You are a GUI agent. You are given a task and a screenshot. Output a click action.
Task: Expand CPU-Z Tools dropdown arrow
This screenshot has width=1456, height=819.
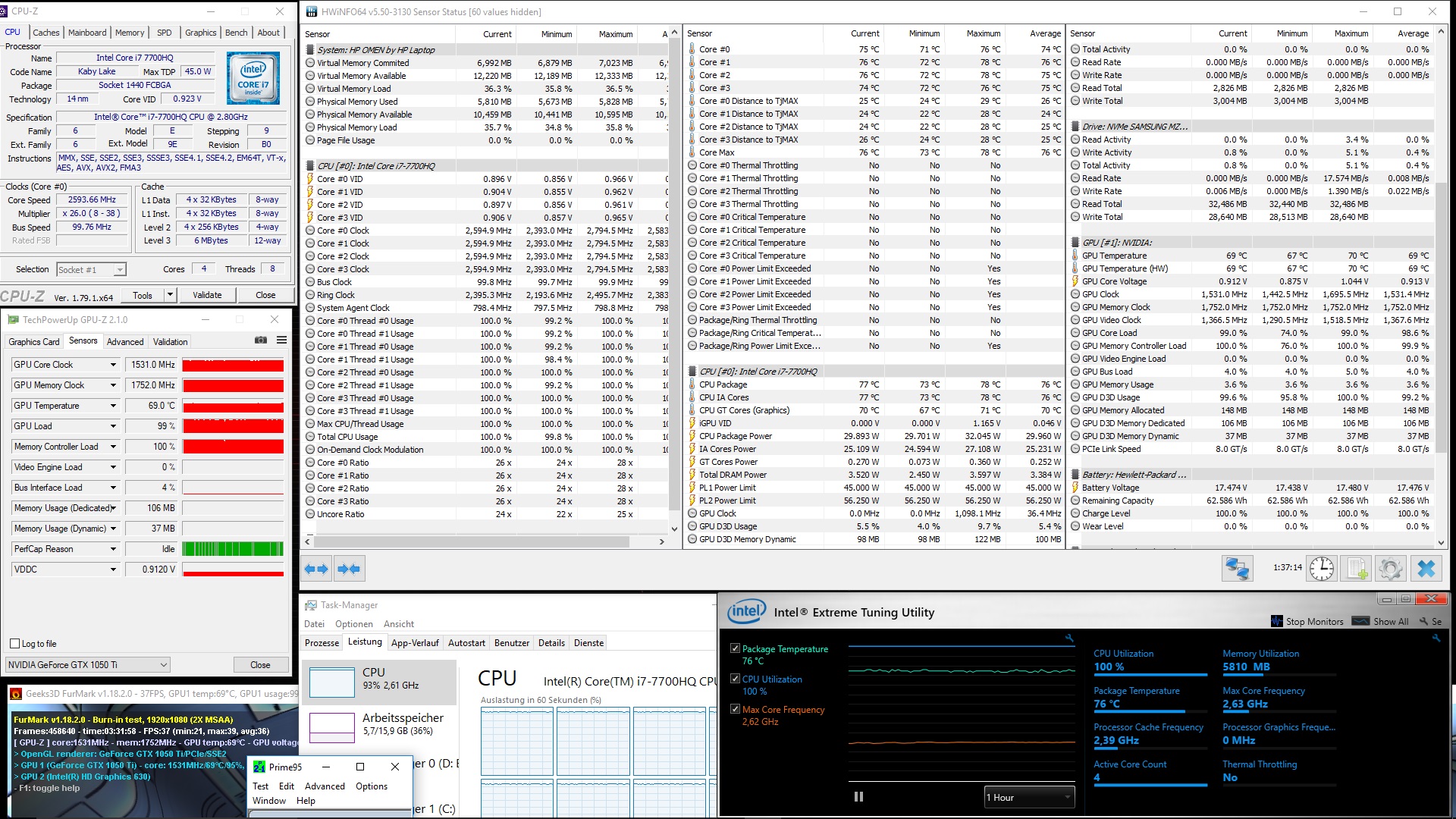(170, 295)
